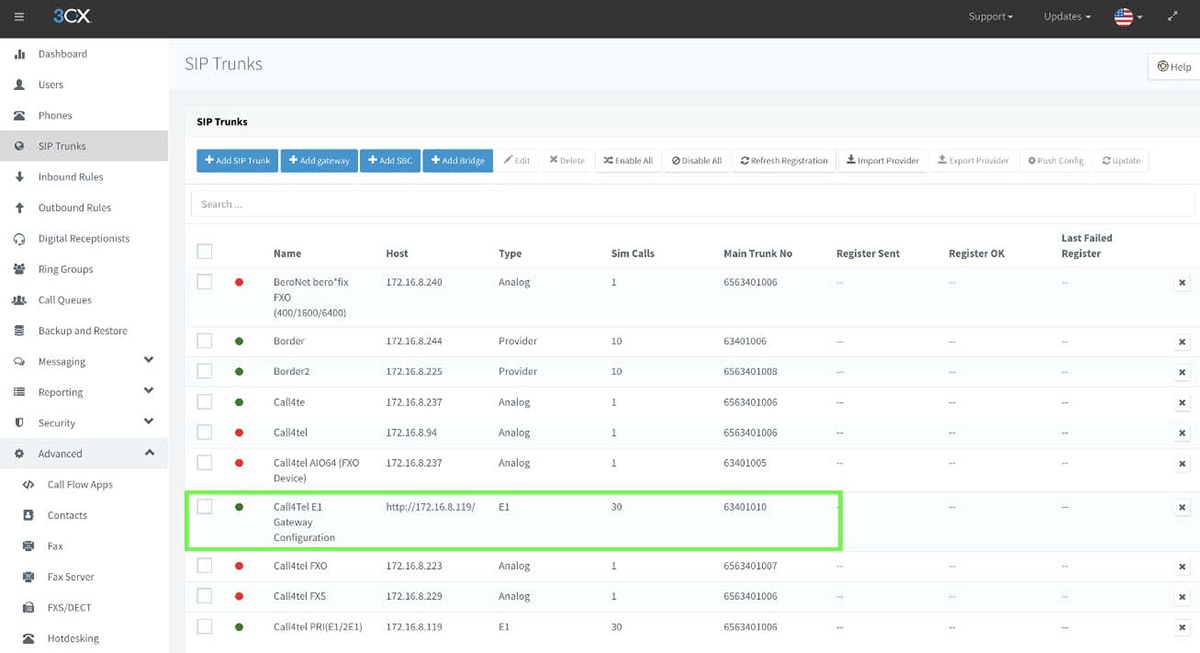Image resolution: width=1200 pixels, height=653 pixels.
Task: Click the Digital Receptionists headset icon
Action: click(19, 239)
